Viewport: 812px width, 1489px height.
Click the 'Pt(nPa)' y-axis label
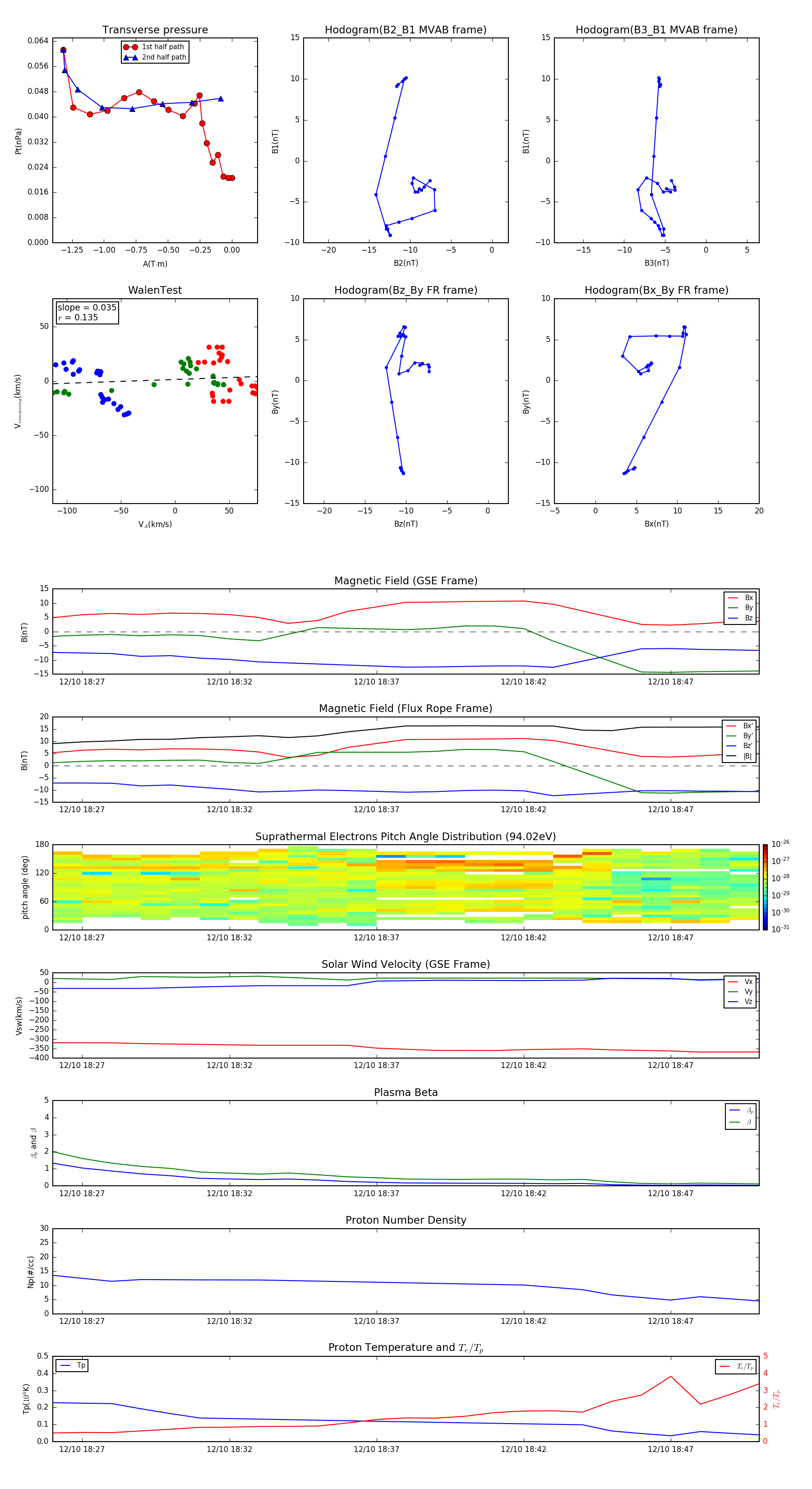click(18, 141)
